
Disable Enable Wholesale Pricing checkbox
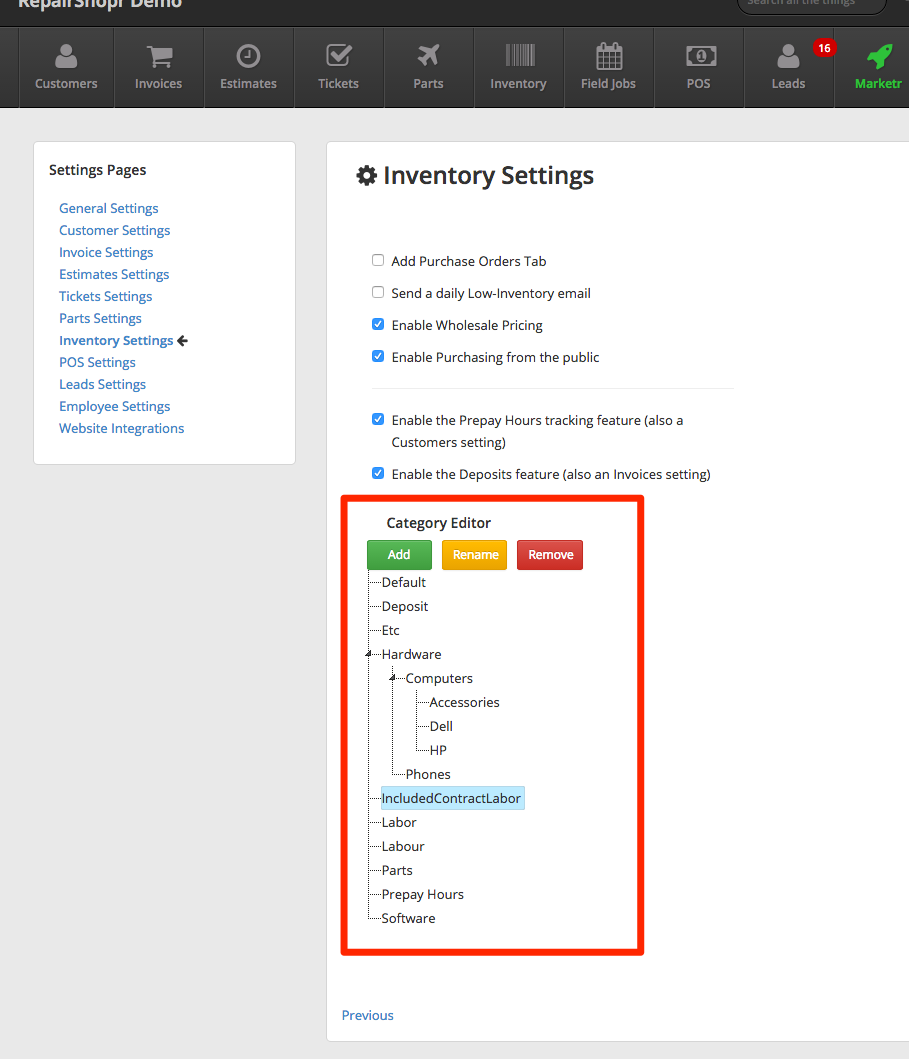point(378,325)
